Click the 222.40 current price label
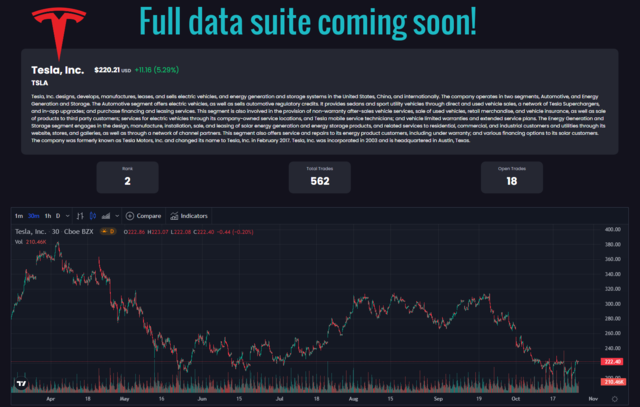Viewport: 640px width, 407px height. coord(612,362)
